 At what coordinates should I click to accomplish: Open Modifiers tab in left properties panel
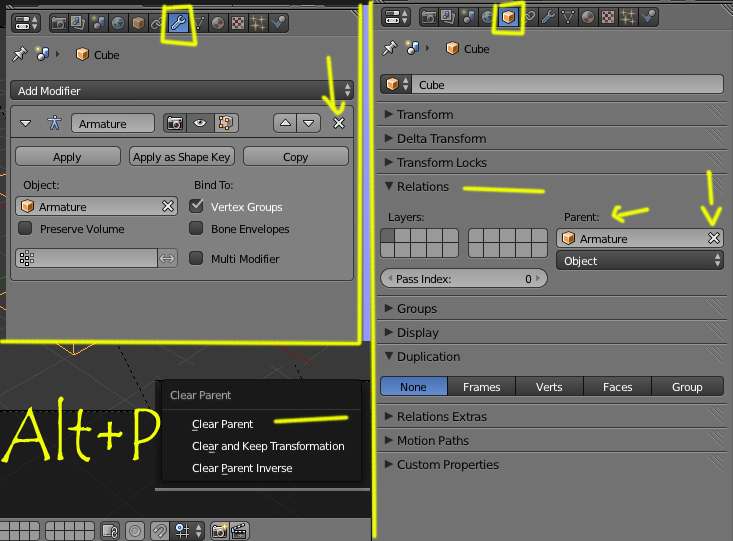179,23
